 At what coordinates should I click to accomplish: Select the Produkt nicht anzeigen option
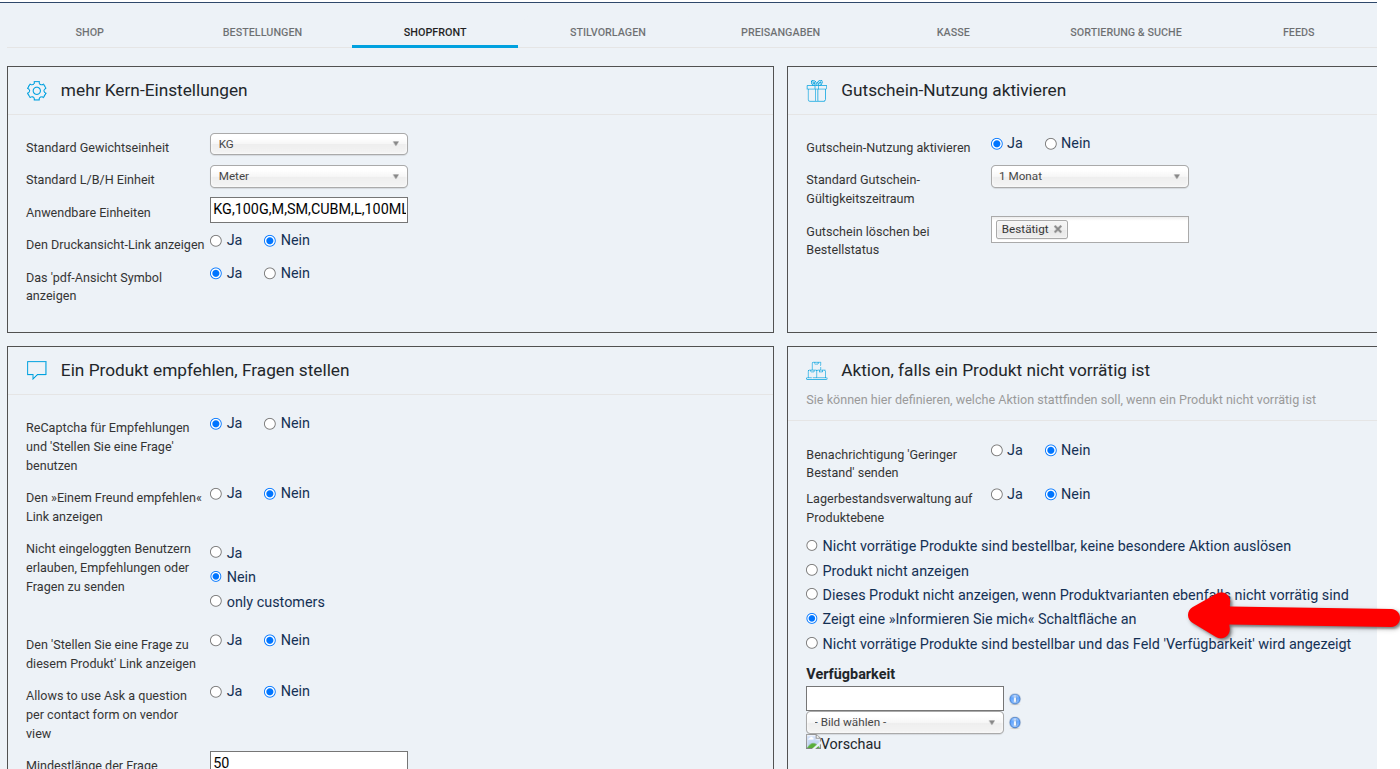[812, 571]
